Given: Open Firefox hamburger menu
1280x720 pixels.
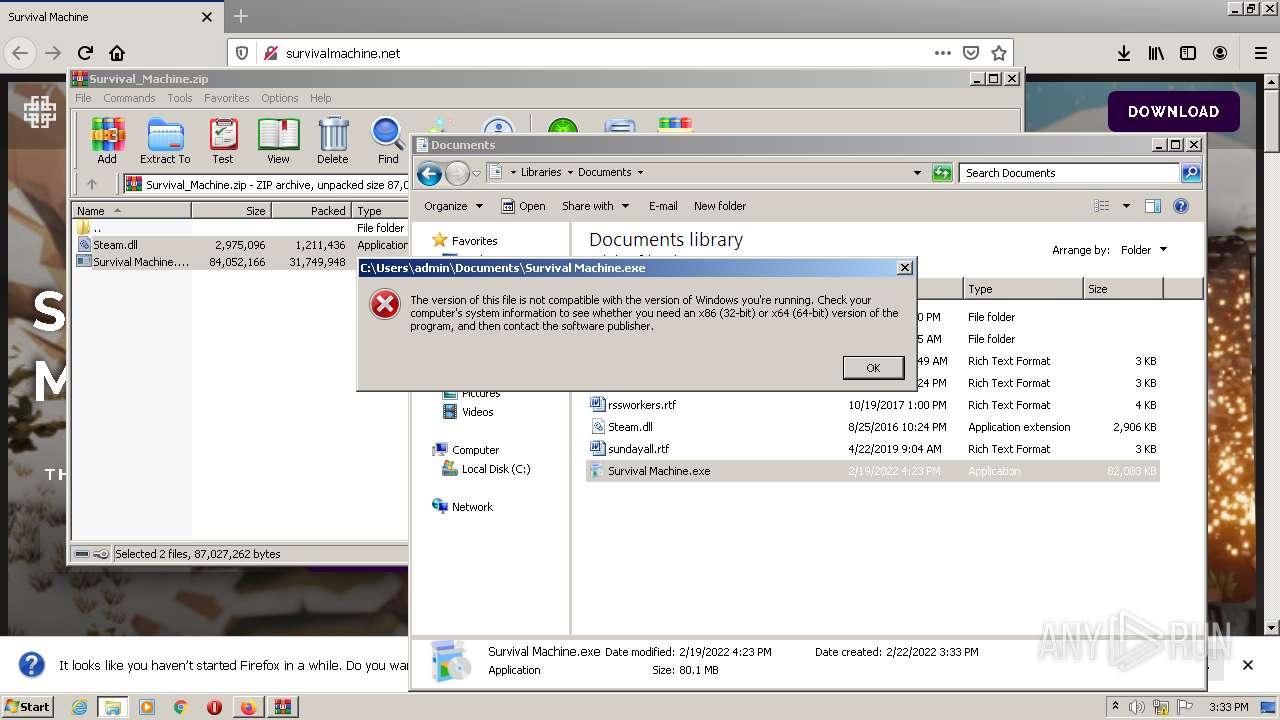Looking at the screenshot, I should click(x=1260, y=53).
